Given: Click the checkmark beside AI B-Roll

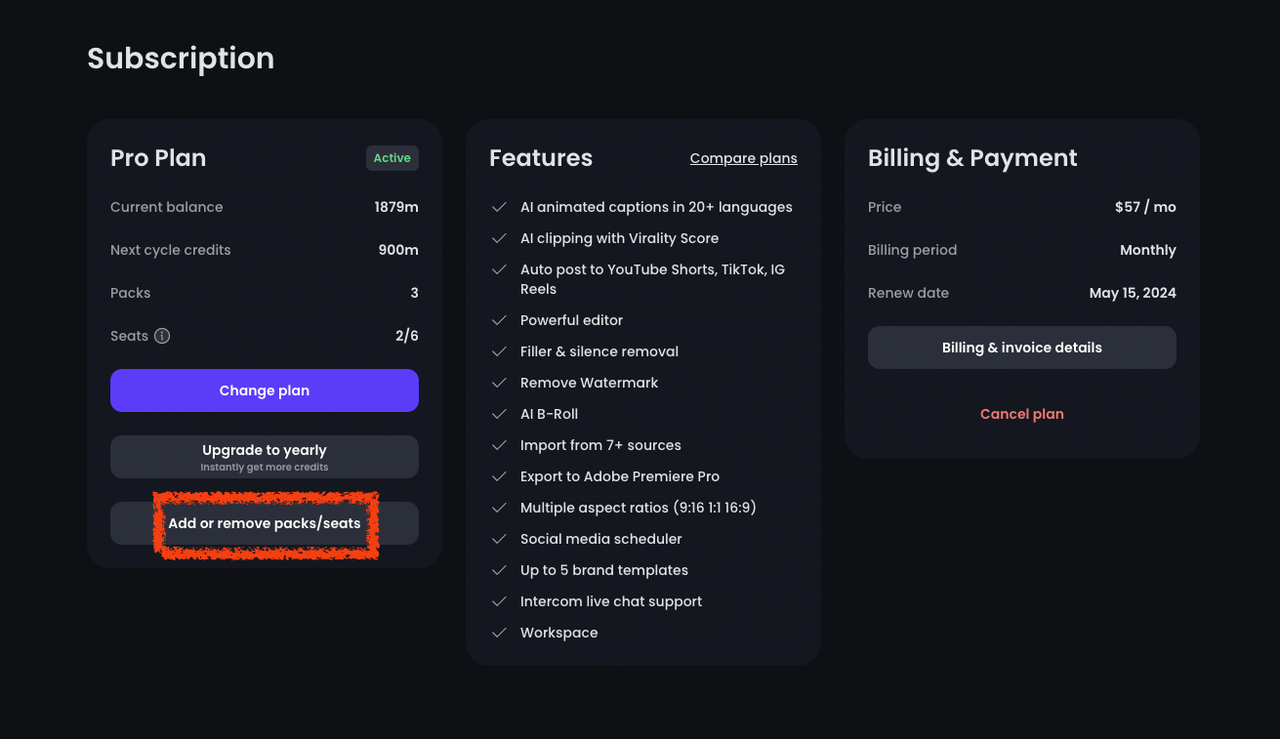Looking at the screenshot, I should pyautogui.click(x=499, y=414).
